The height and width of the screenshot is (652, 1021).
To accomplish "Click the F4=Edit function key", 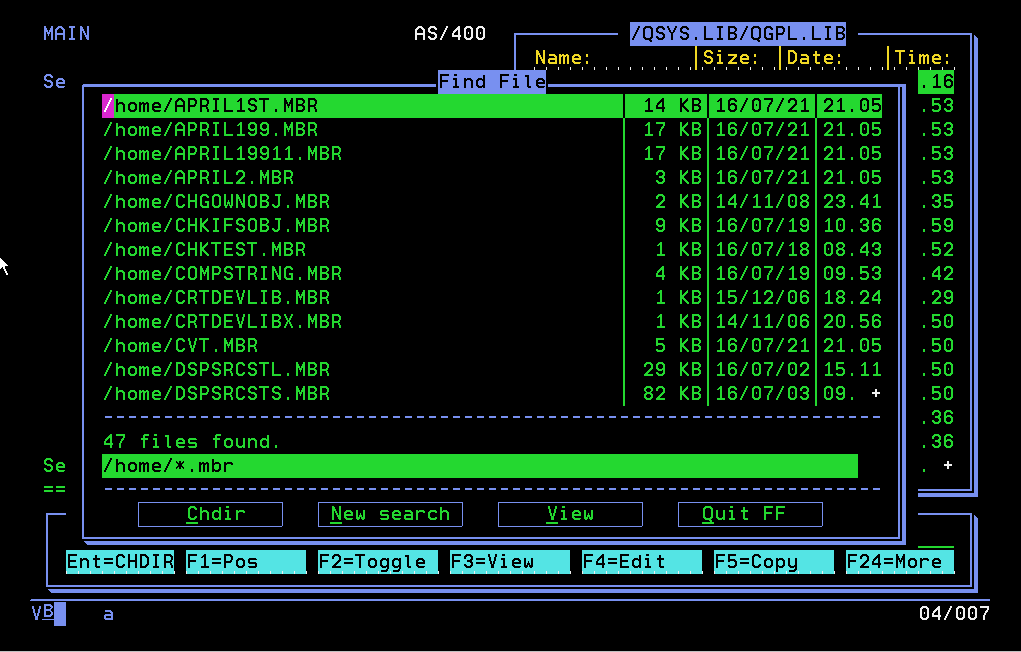I will click(x=642, y=561).
